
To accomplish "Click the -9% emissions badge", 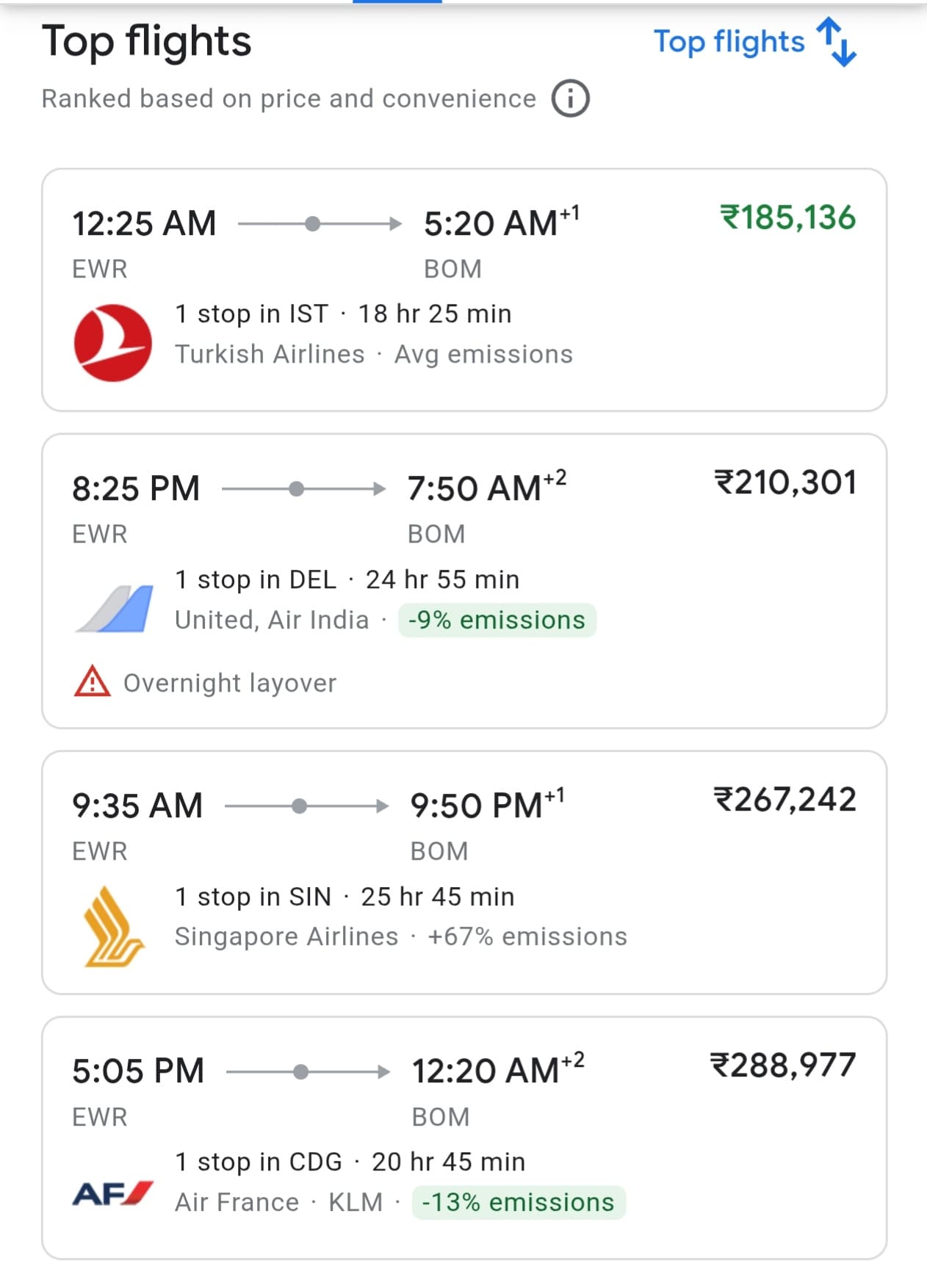I will (497, 621).
